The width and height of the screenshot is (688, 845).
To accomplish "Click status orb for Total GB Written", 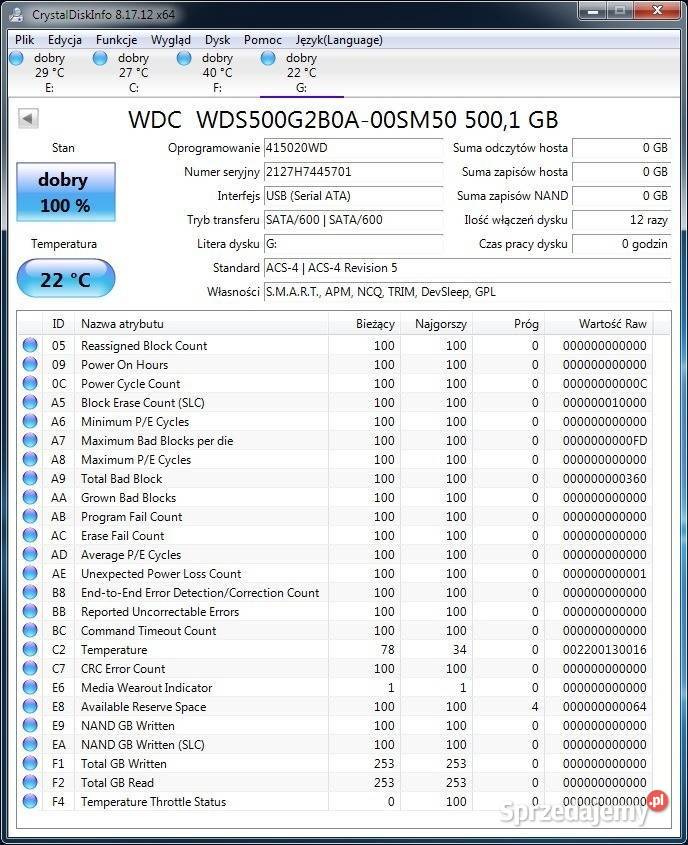I will coord(30,764).
